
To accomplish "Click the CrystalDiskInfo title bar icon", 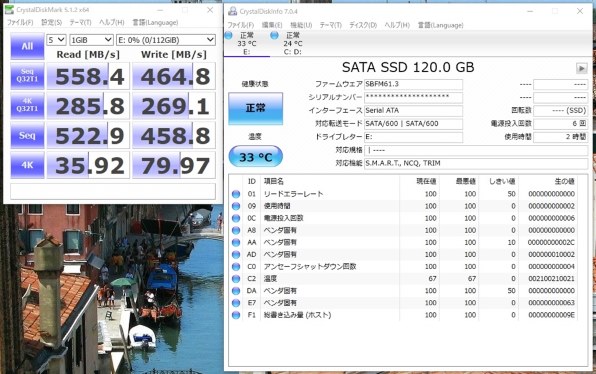I will click(x=232, y=11).
